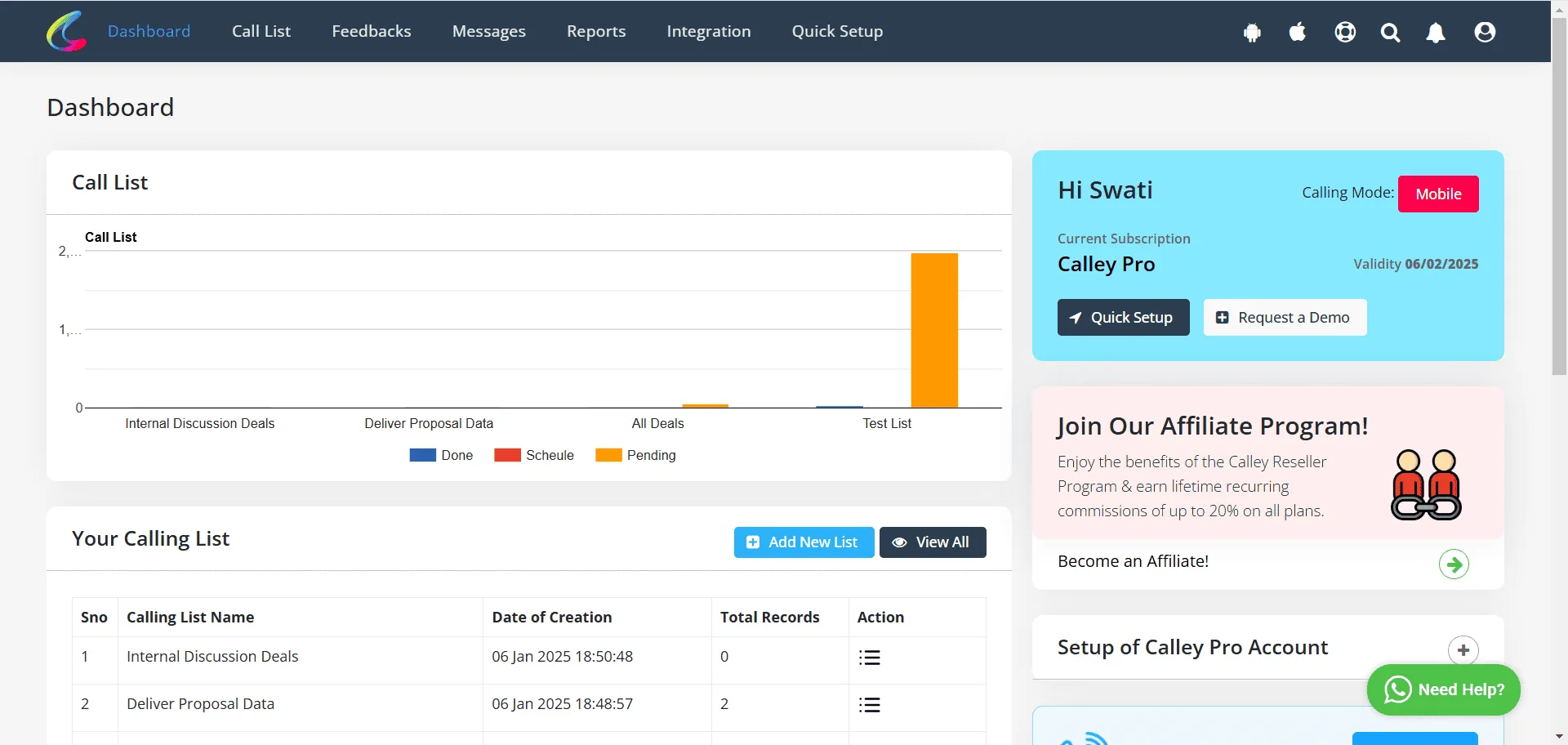Toggle the Scheule series in chart legend
Image resolution: width=1568 pixels, height=745 pixels.
[534, 455]
